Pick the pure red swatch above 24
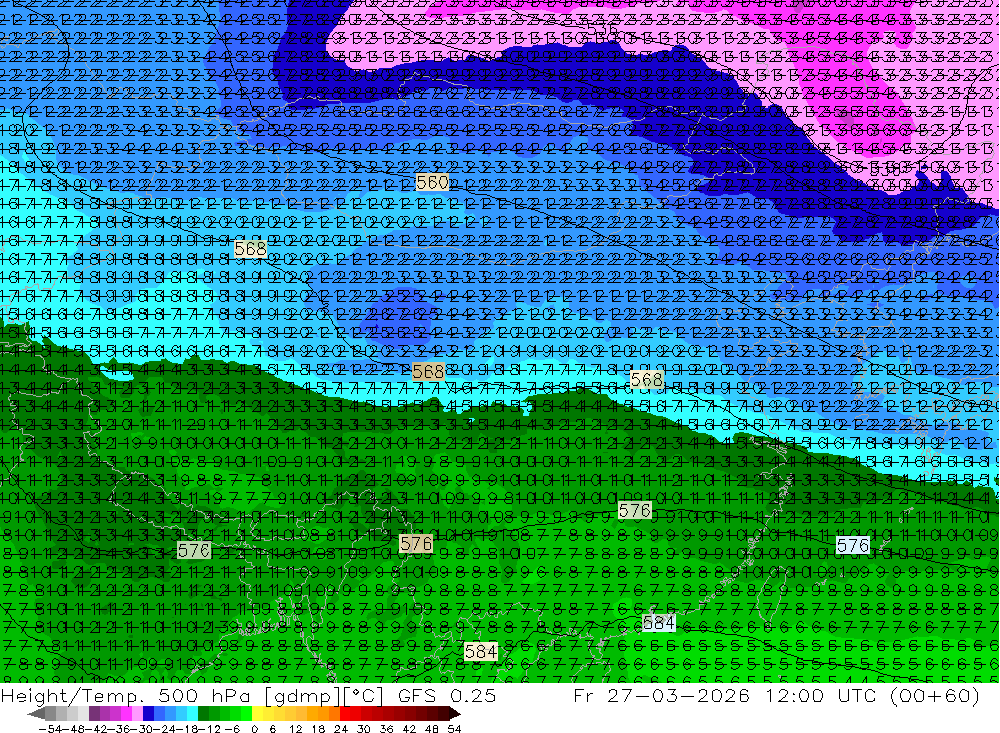This screenshot has width=1000, height=733. click(345, 714)
